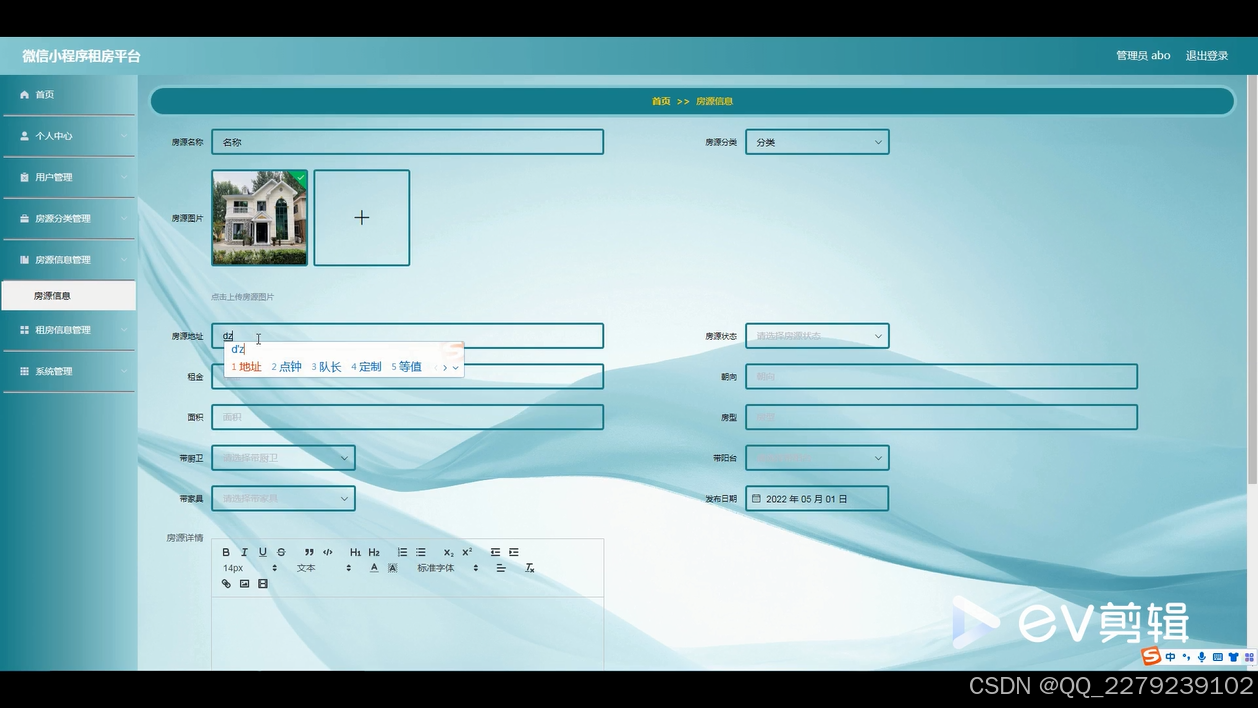This screenshot has height=708, width=1258.
Task: Focus the 房型 input field
Action: pyautogui.click(x=942, y=417)
